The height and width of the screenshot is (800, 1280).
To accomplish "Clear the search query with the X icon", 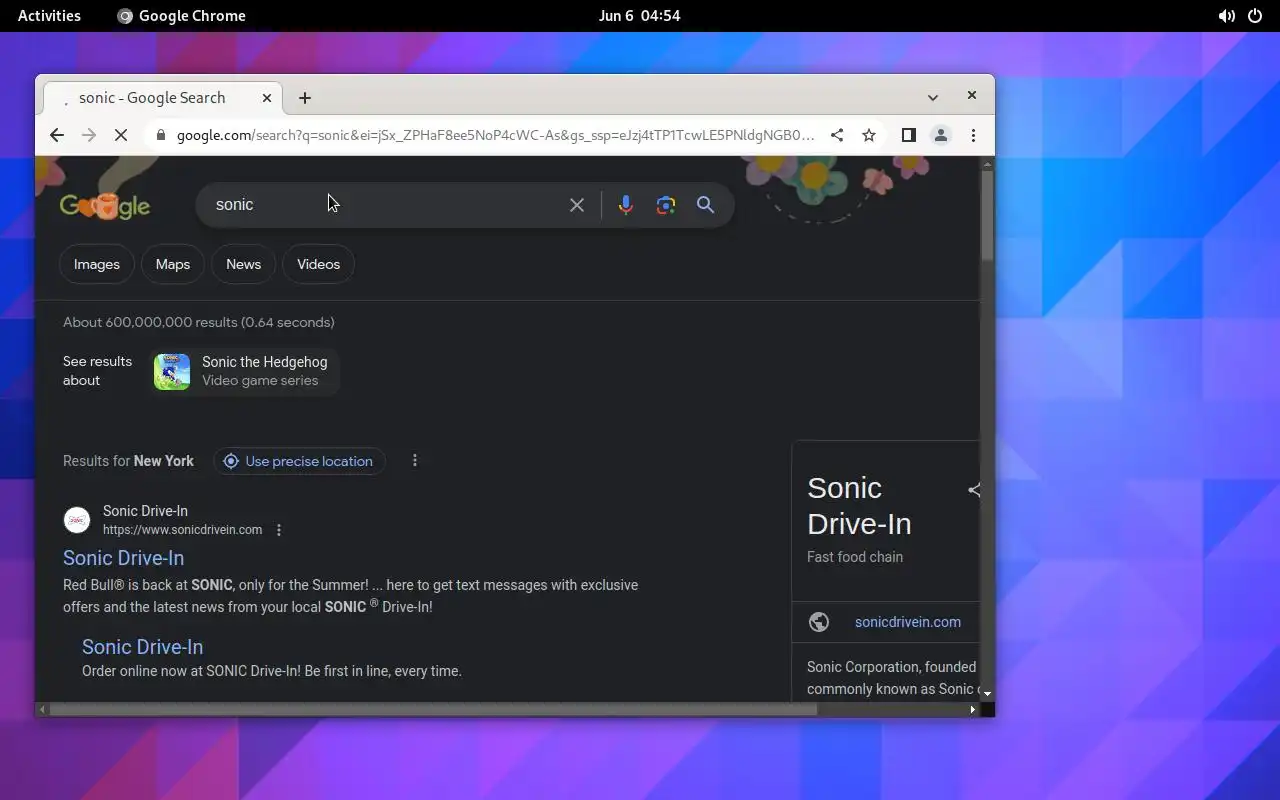I will pyautogui.click(x=577, y=205).
